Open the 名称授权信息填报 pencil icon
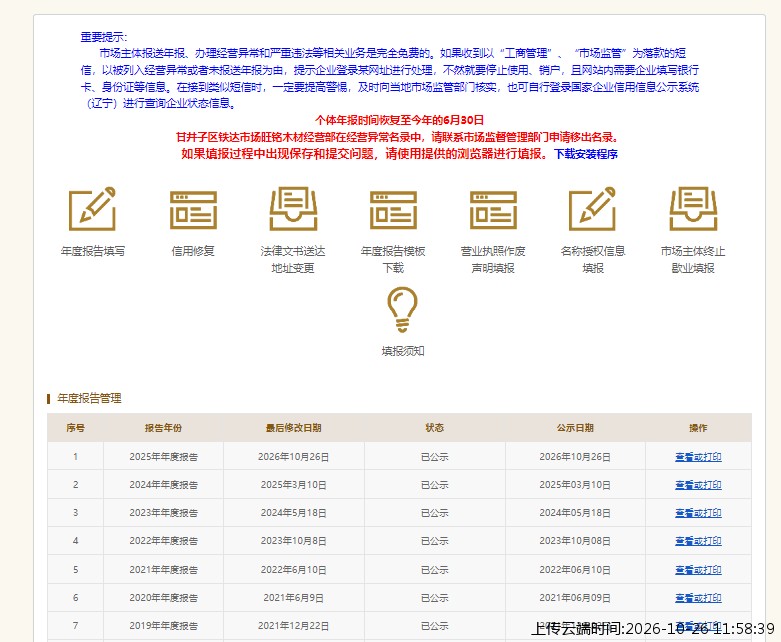 coord(593,209)
